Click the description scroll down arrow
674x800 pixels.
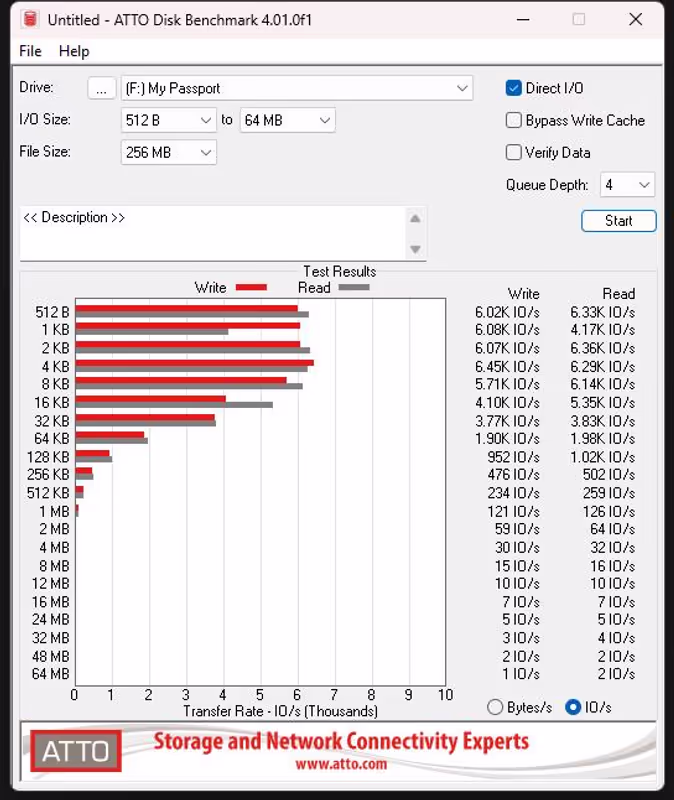click(415, 249)
